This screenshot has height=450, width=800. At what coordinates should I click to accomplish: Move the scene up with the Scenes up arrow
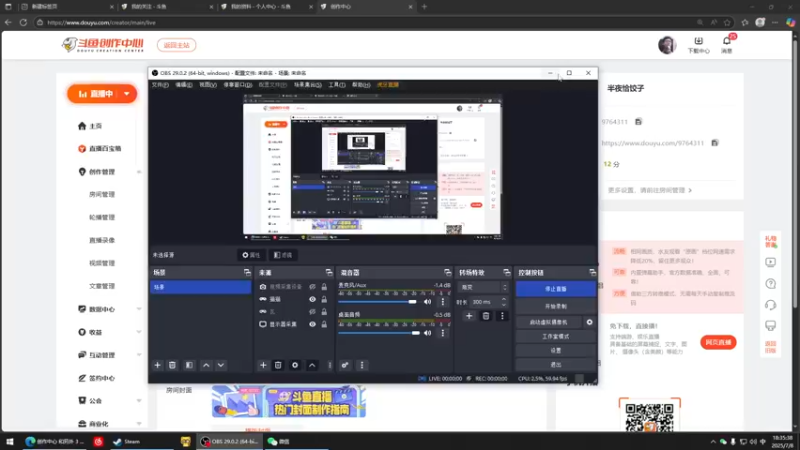(206, 365)
